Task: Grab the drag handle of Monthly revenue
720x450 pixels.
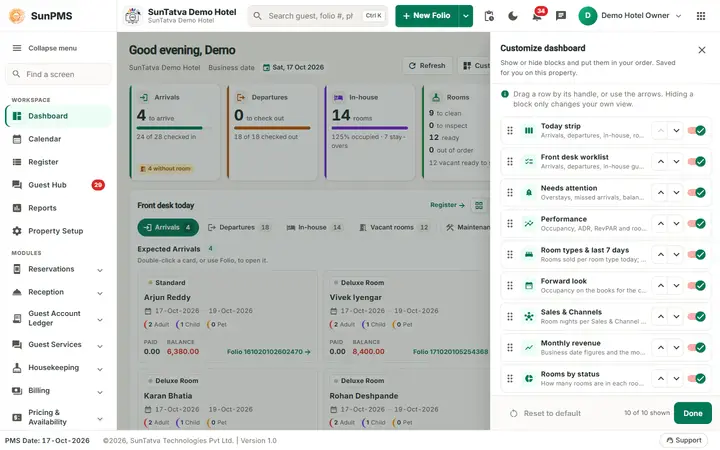Action: tap(510, 348)
